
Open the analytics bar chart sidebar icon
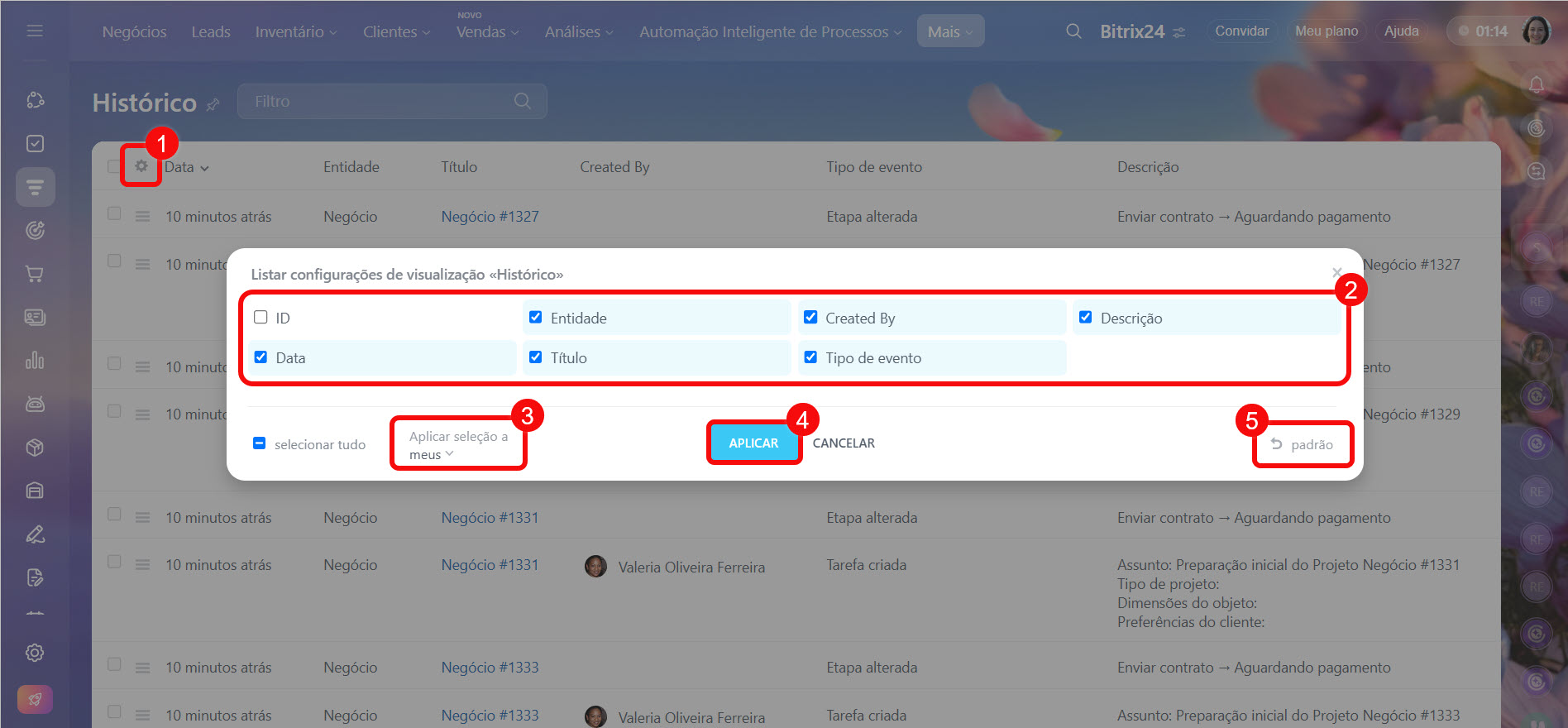click(x=35, y=361)
